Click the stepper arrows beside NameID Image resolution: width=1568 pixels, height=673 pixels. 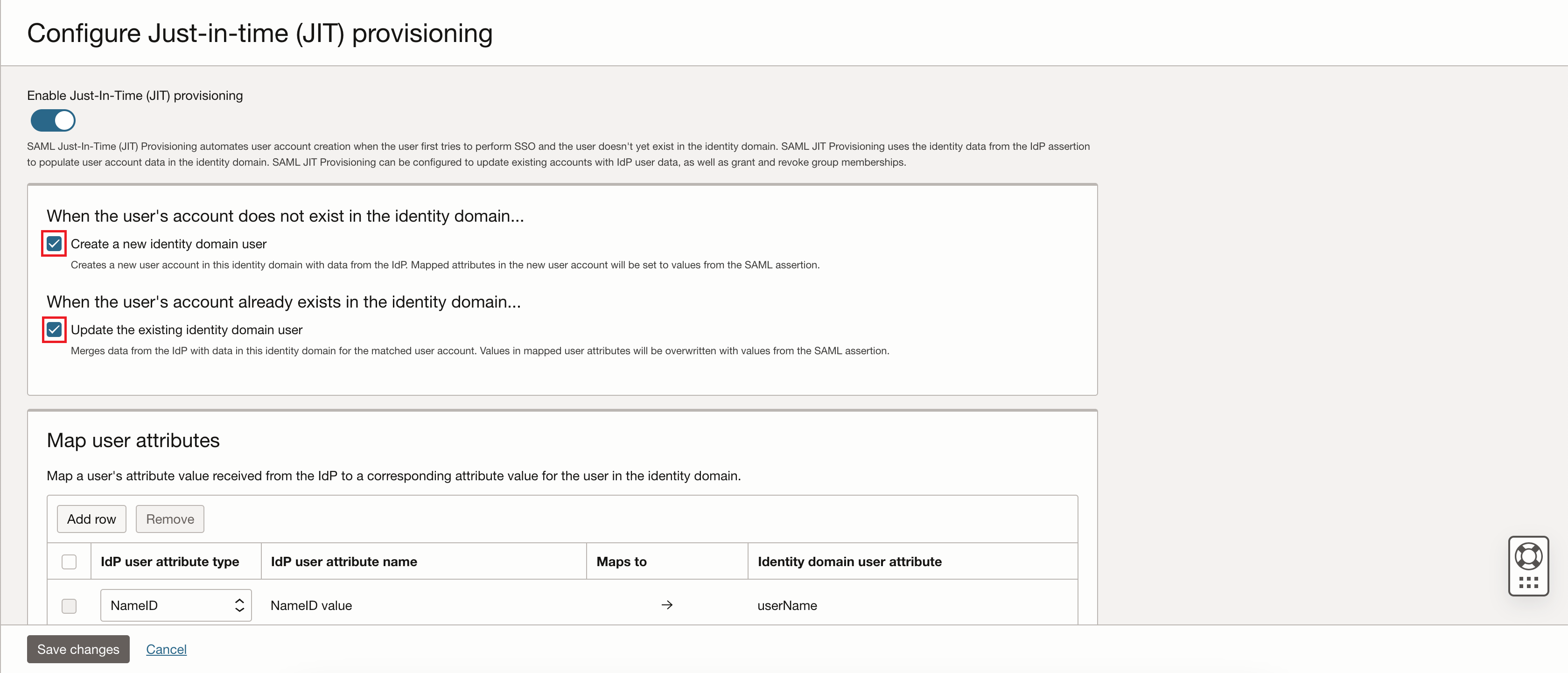[240, 605]
